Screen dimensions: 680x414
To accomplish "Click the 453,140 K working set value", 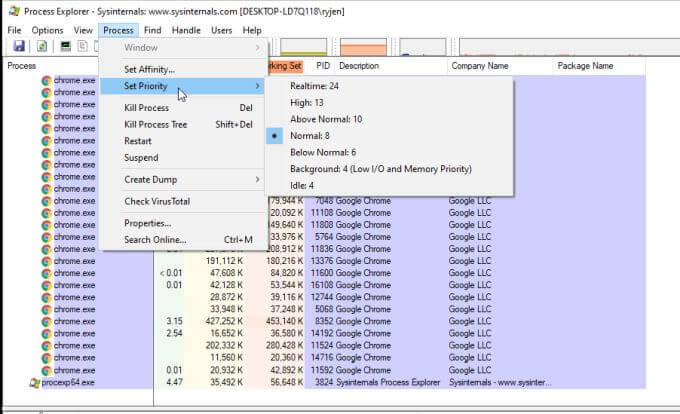I will pyautogui.click(x=285, y=322).
